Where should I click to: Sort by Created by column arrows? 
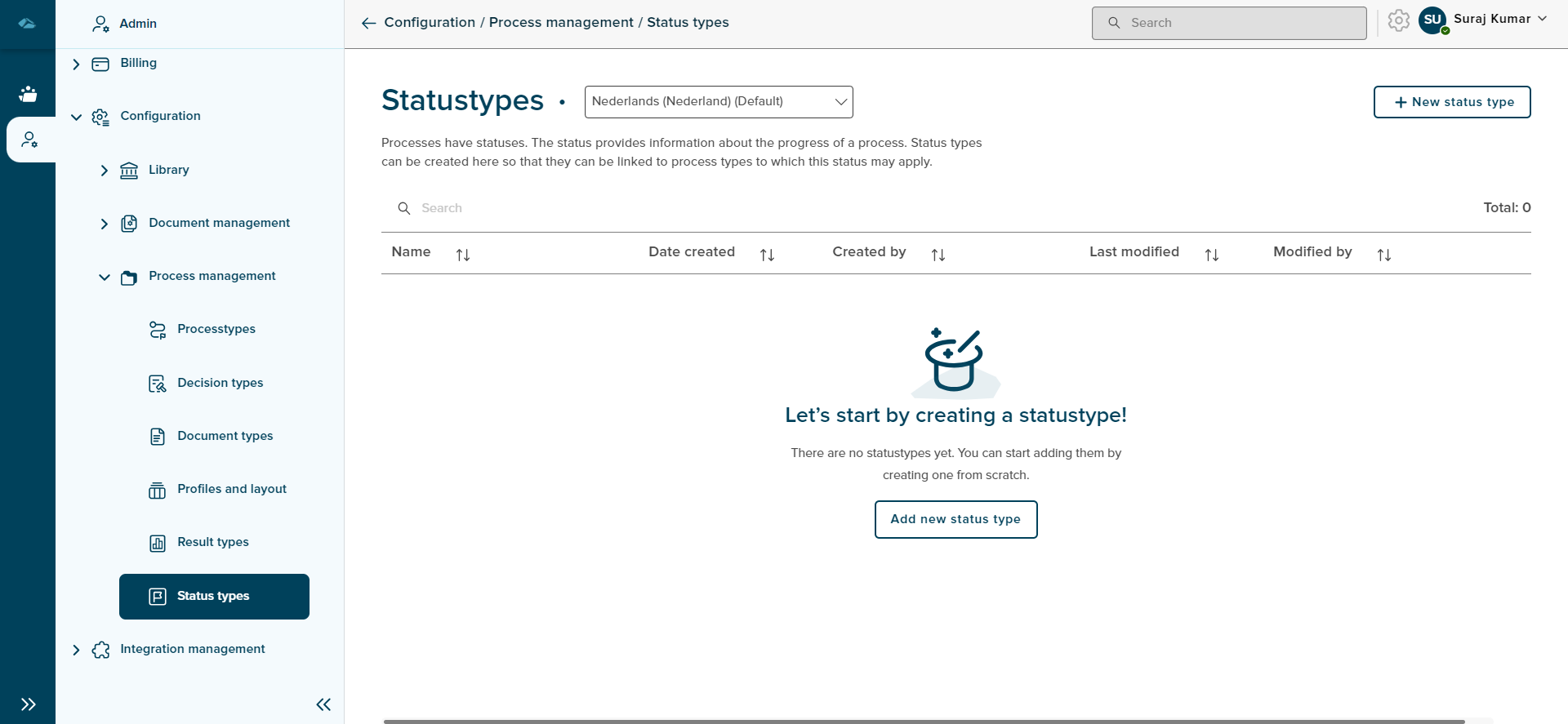(938, 255)
